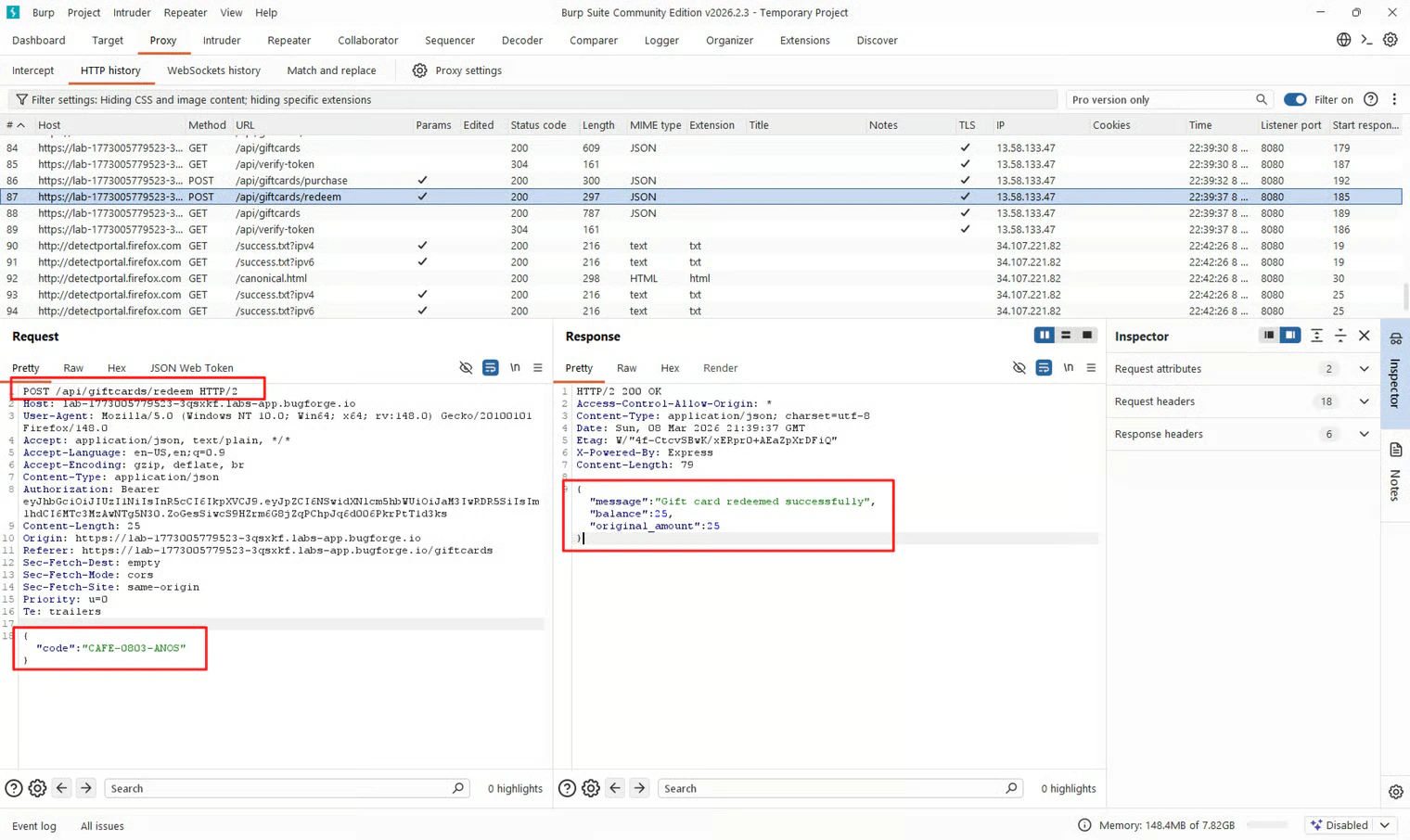Open the Event log
Image resolution: width=1410 pixels, height=840 pixels.
pos(34,825)
